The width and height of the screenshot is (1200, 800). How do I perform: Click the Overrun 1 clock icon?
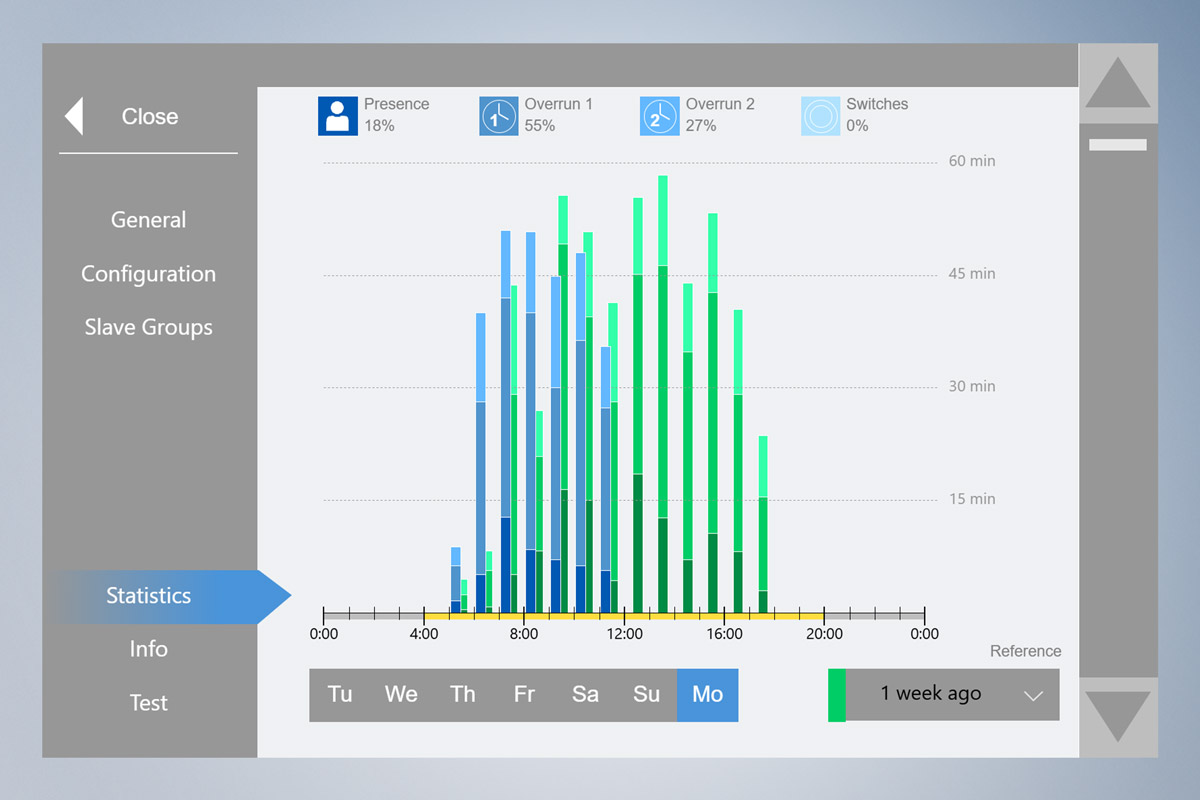click(499, 116)
